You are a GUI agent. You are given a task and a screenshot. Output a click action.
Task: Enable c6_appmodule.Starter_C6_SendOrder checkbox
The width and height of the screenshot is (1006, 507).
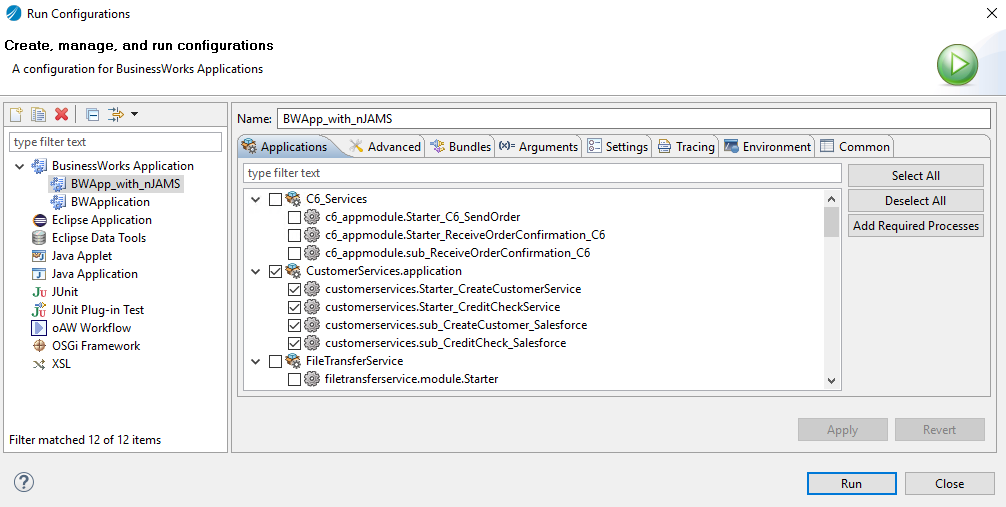[294, 218]
